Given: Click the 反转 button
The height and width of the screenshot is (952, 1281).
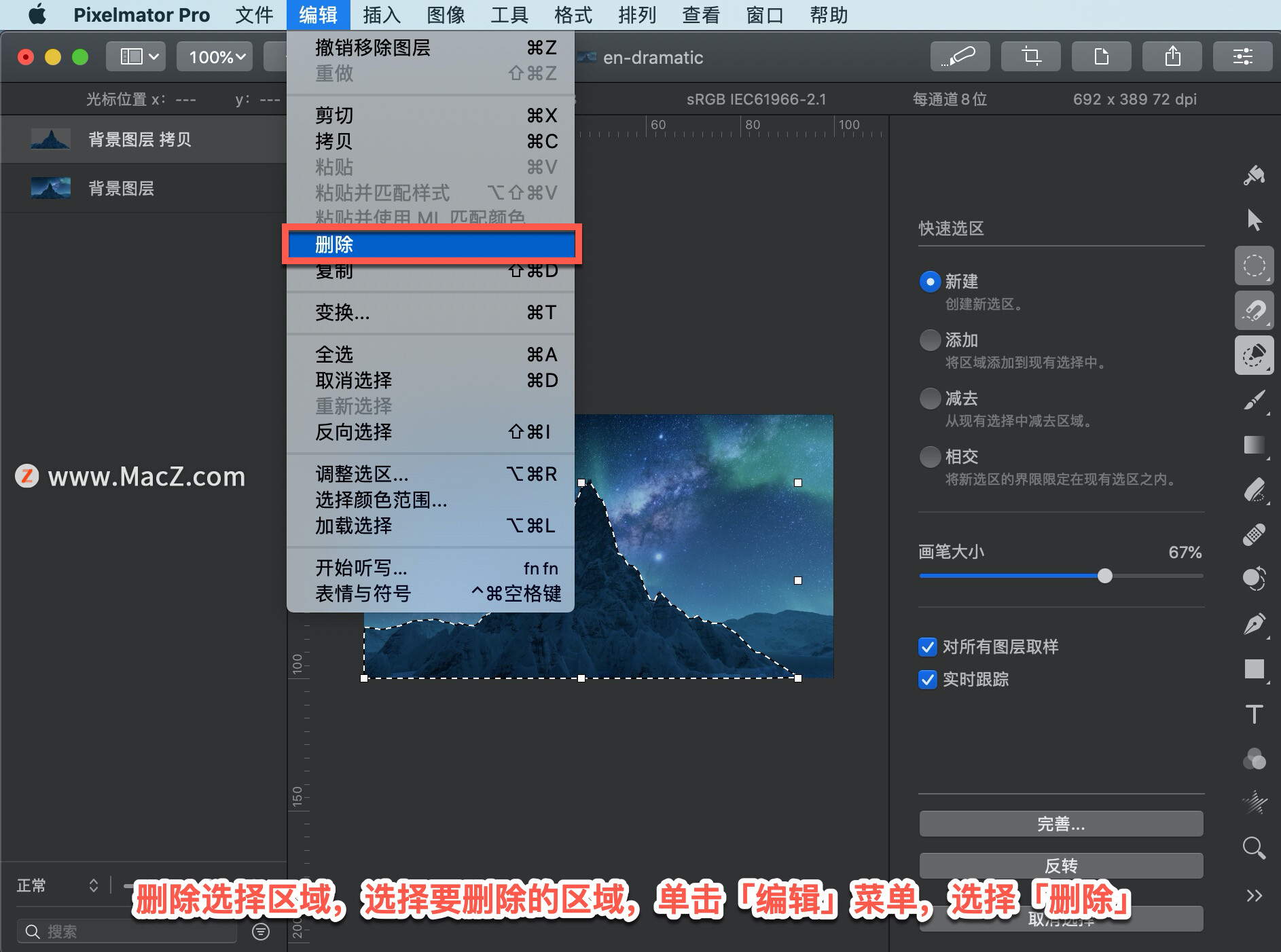Looking at the screenshot, I should point(1060,865).
